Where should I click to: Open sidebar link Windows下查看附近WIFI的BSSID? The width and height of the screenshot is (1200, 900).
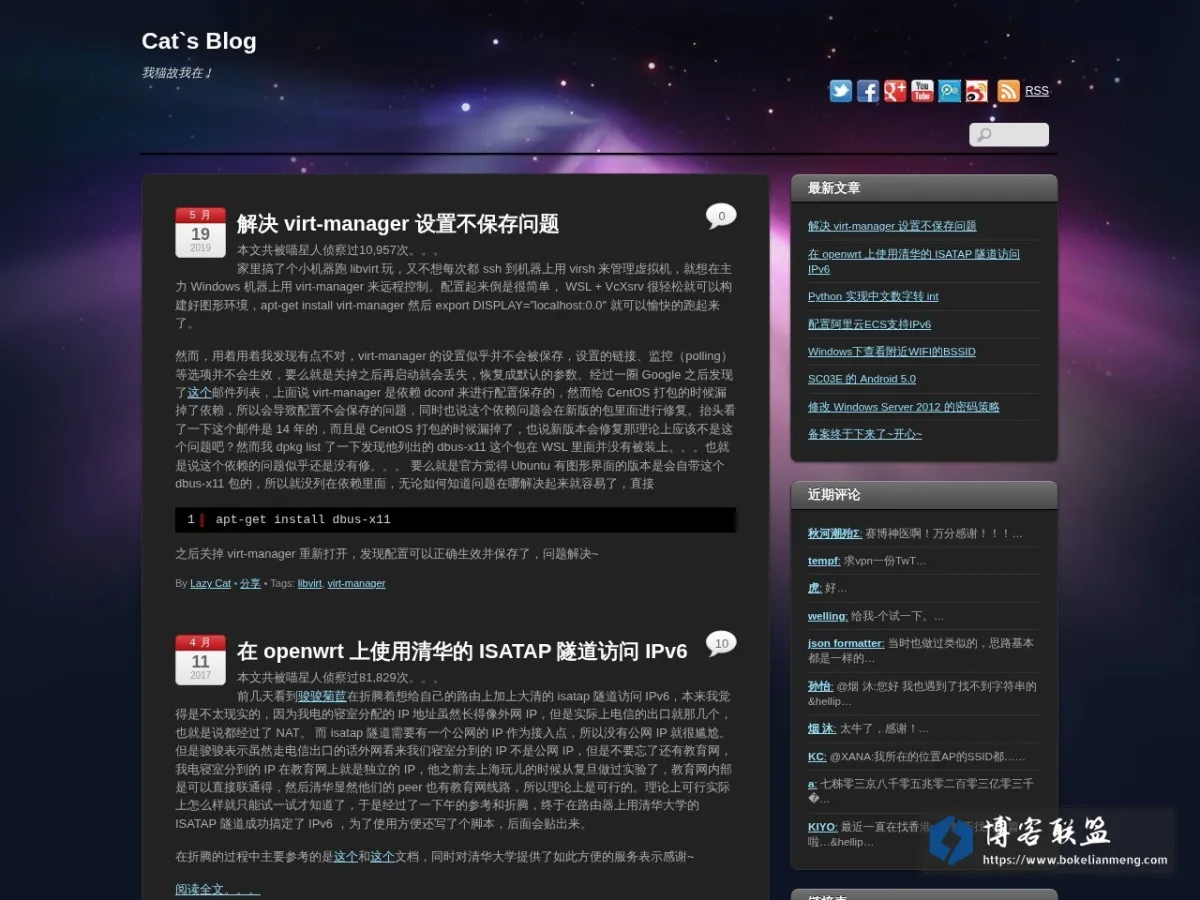point(892,352)
